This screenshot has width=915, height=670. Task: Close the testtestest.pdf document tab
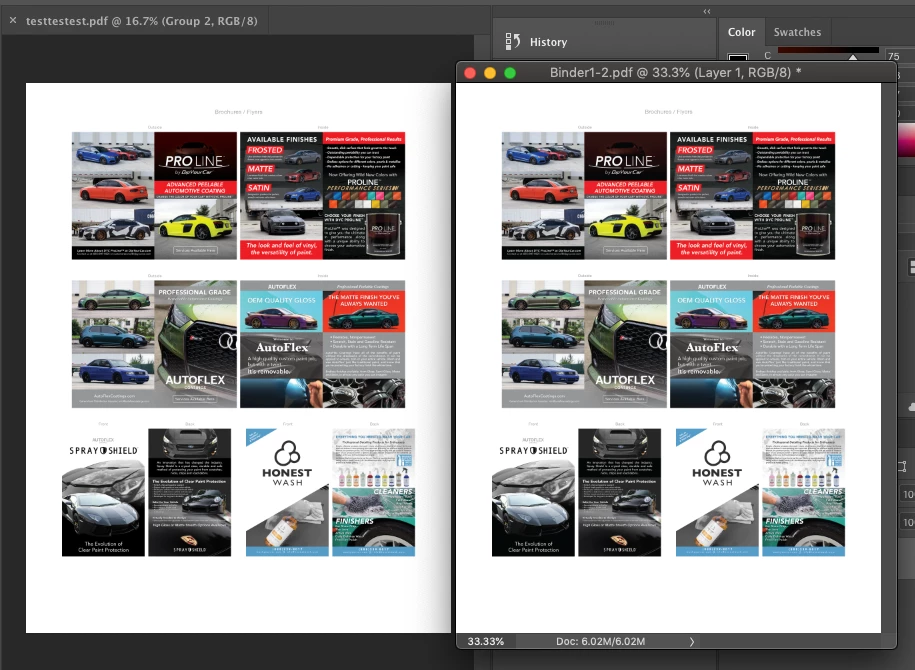[x=13, y=20]
